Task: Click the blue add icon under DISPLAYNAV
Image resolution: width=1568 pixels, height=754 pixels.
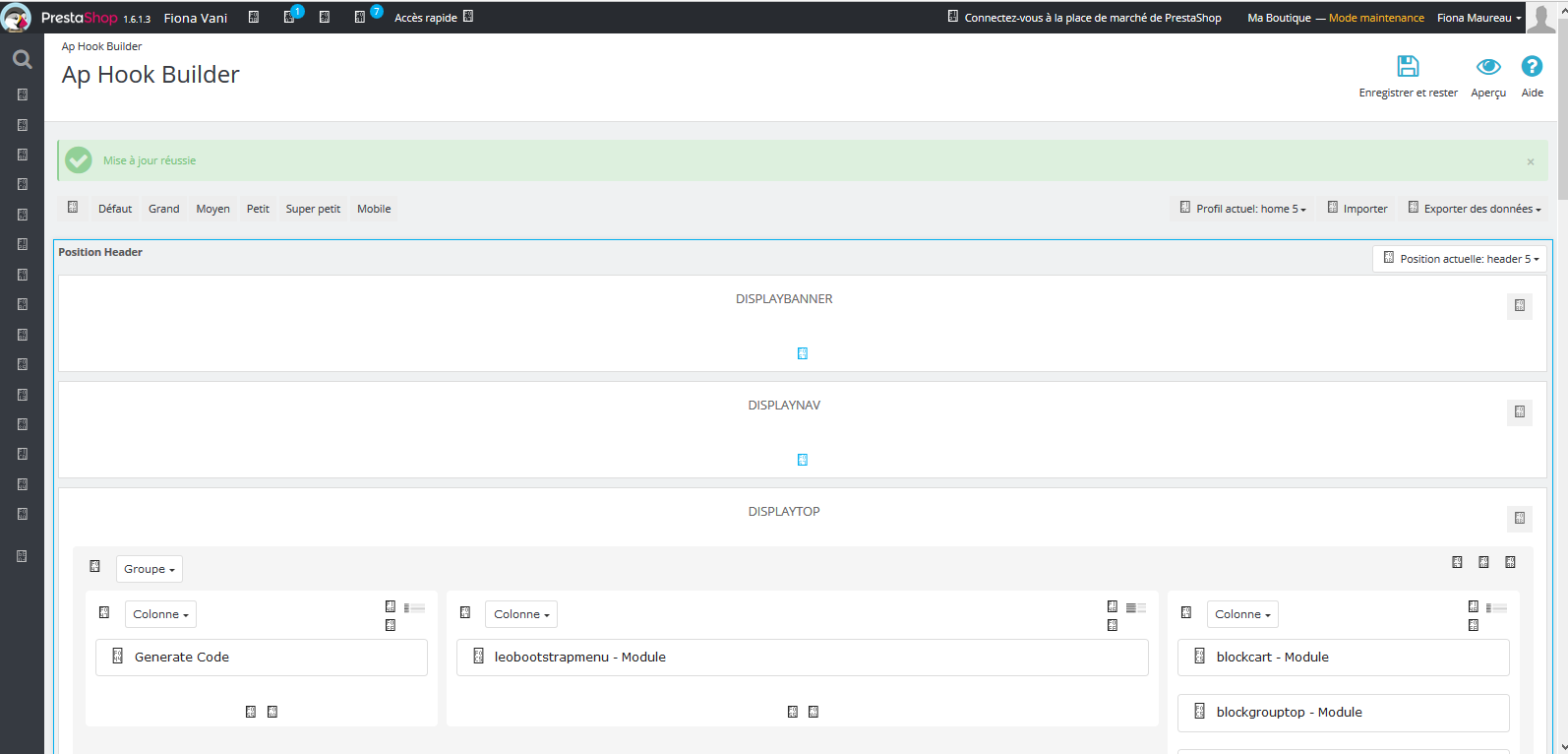Action: (x=803, y=460)
